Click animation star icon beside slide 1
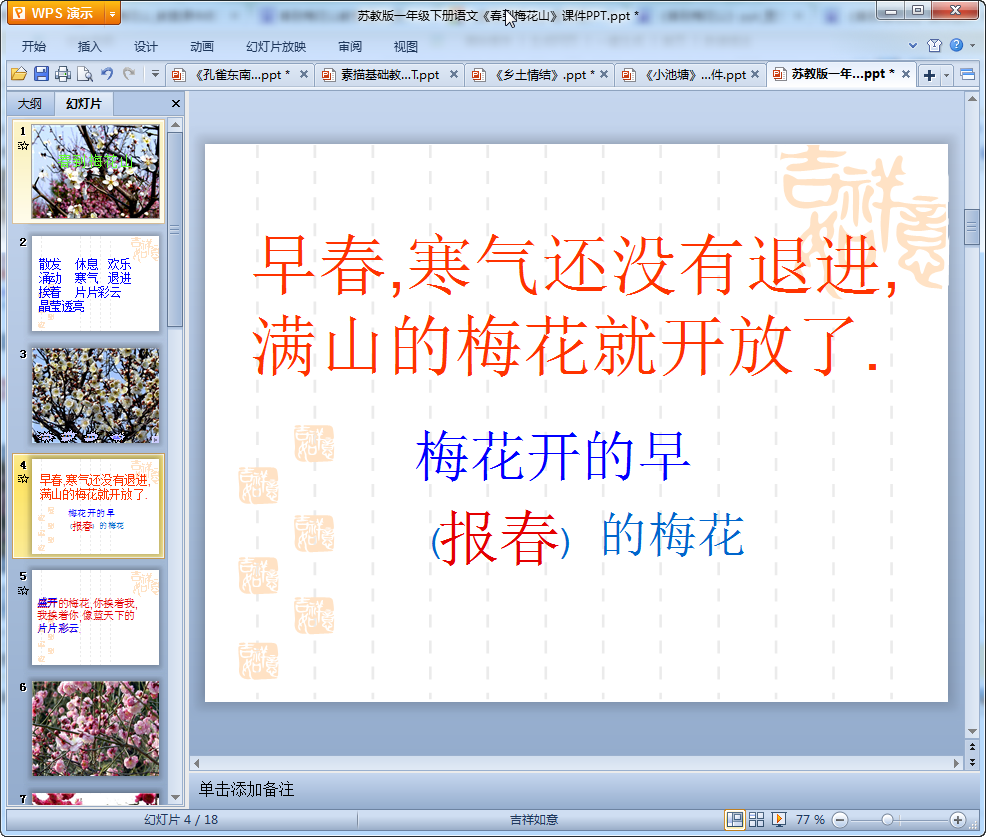986x837 pixels. pyautogui.click(x=23, y=146)
